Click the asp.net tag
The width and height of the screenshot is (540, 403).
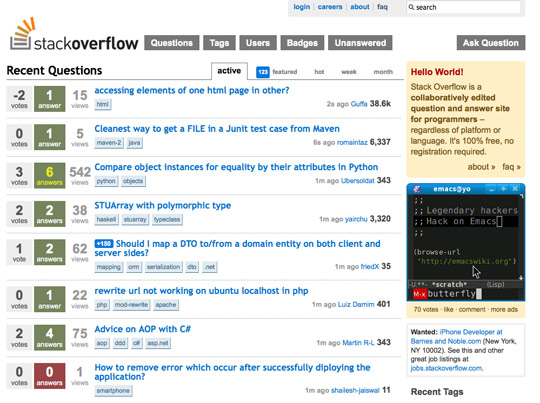click(x=158, y=343)
